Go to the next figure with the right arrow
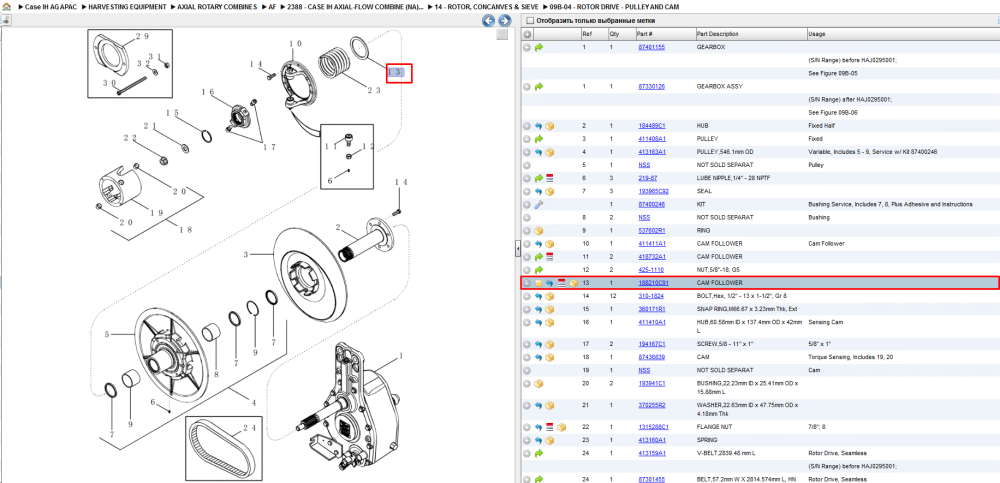Viewport: 1000px width, 483px height. pyautogui.click(x=503, y=20)
